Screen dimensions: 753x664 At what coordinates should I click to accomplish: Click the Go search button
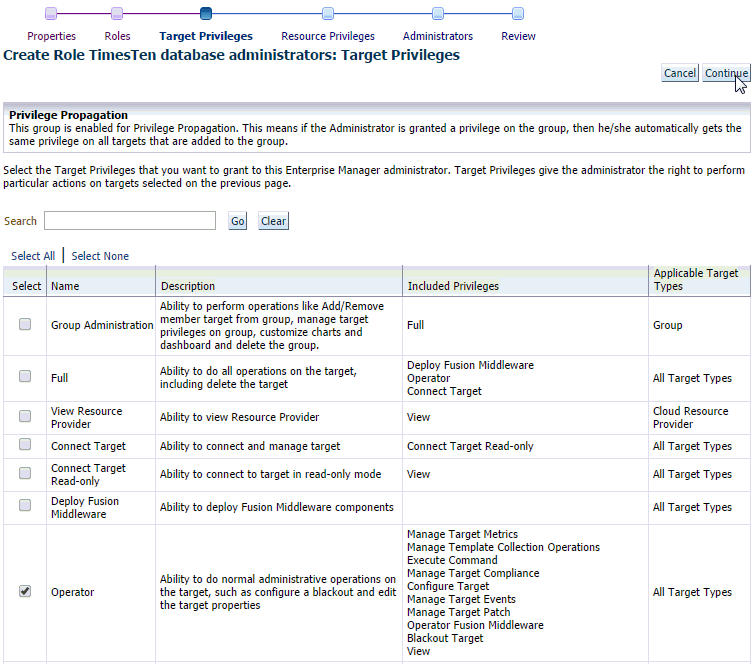tap(237, 221)
